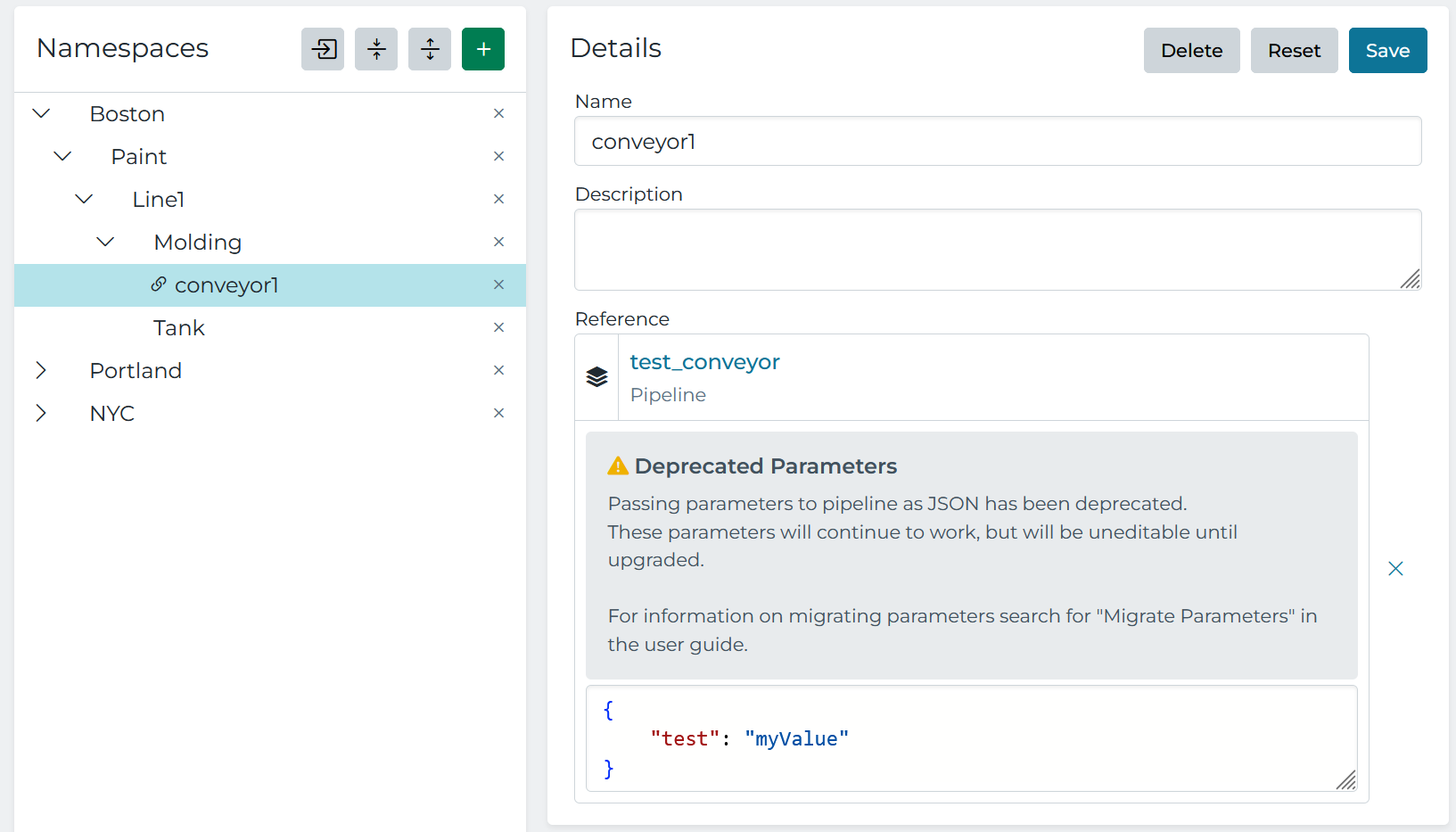Open the test_conveyor pipeline link

pyautogui.click(x=704, y=362)
